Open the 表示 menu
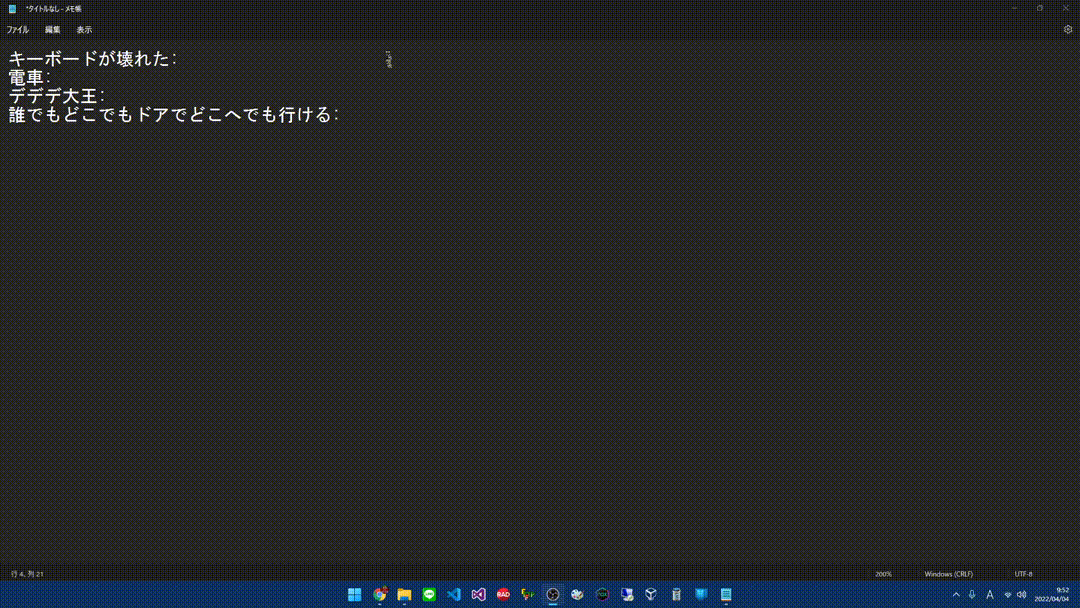This screenshot has height=608, width=1080. coord(84,29)
